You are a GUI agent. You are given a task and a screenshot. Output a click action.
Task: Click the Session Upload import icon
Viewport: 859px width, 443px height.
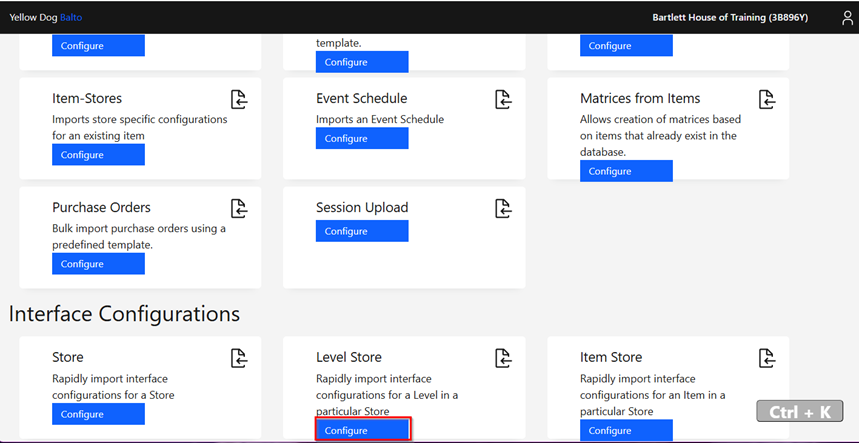(503, 209)
